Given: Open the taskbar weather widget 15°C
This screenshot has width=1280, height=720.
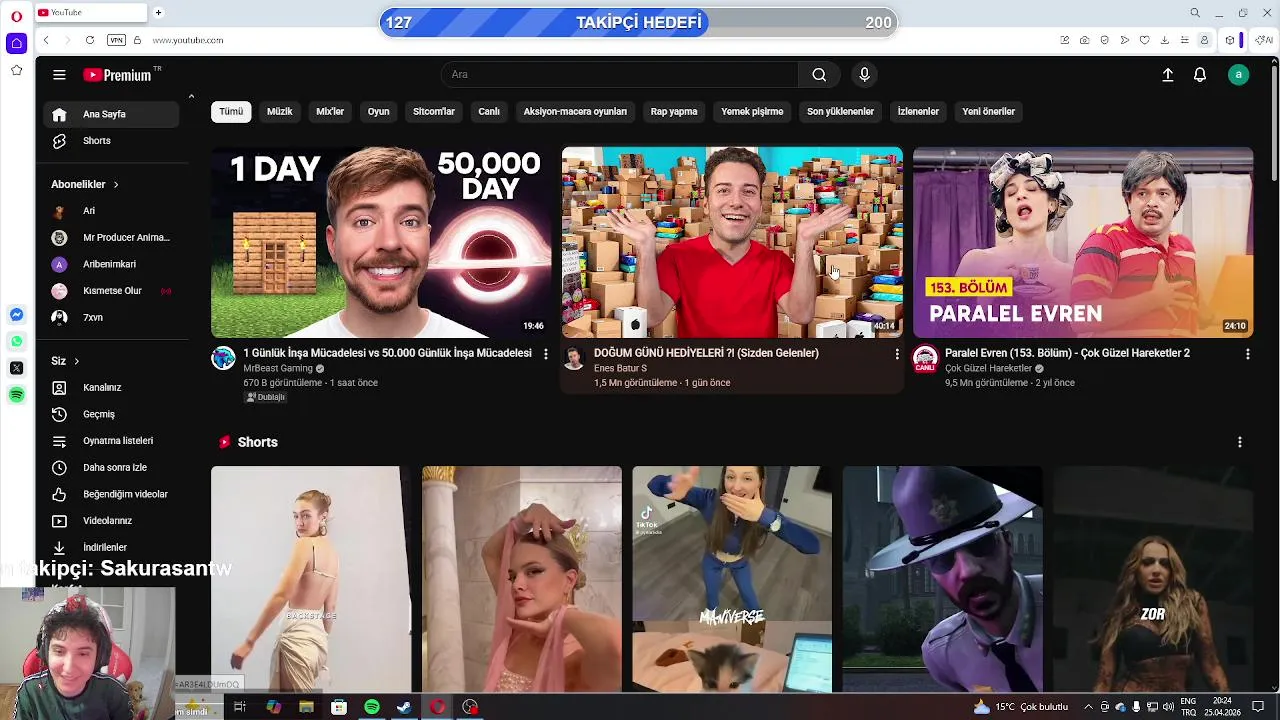Looking at the screenshot, I should 1021,707.
